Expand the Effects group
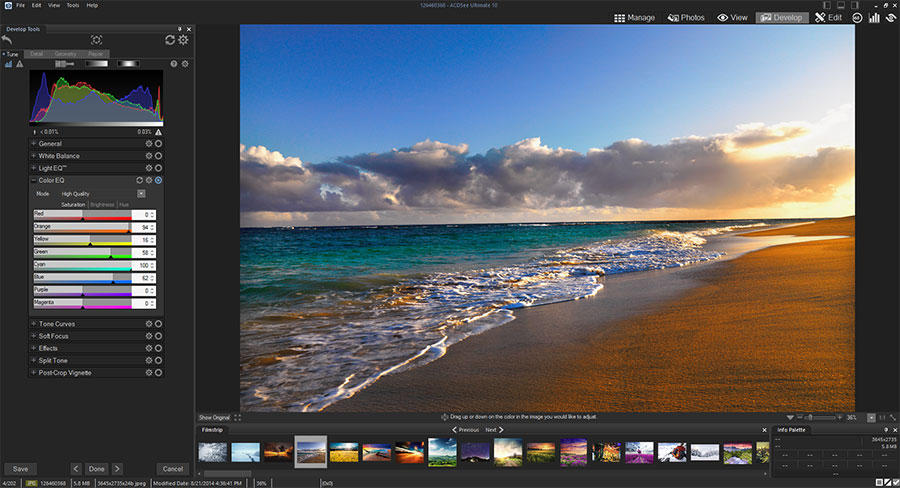 pos(33,348)
